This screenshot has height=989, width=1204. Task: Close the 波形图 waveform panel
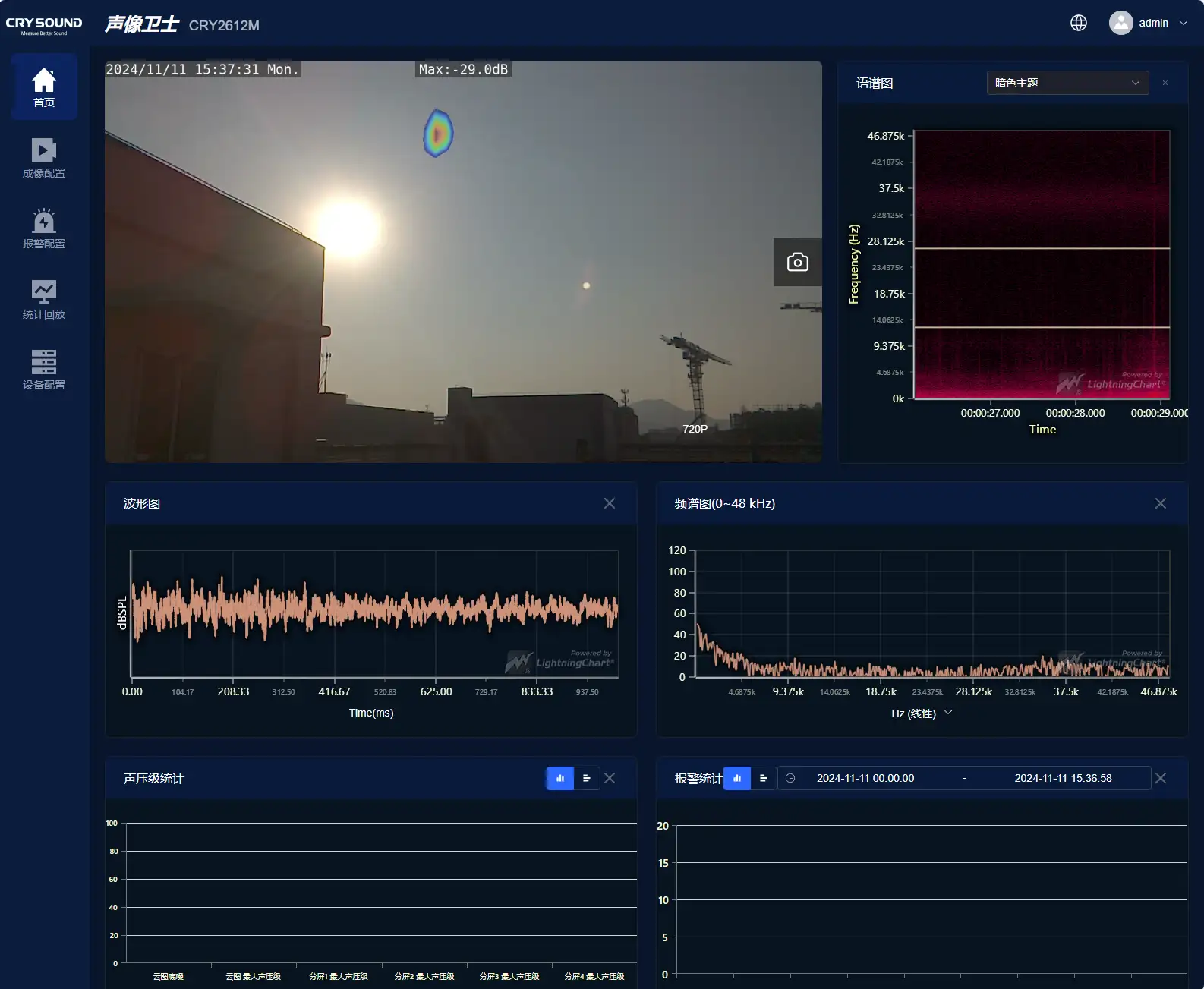pos(609,503)
